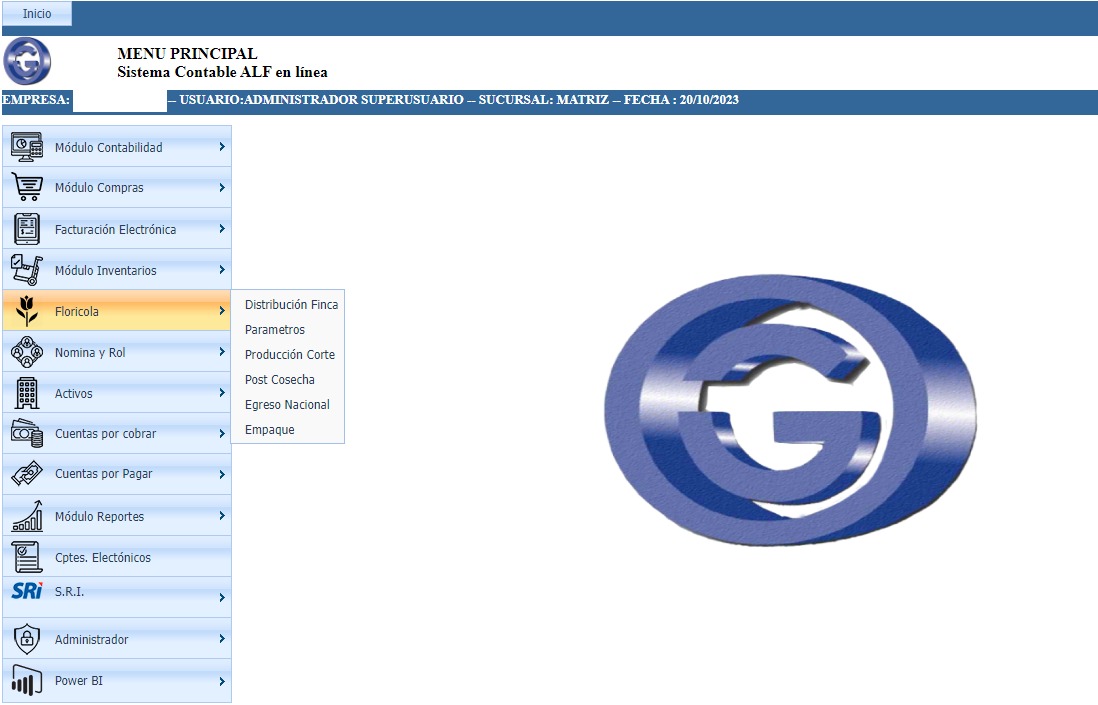This screenshot has height=705, width=1098.
Task: Expand the S.R.I. submenu arrow
Action: 221,598
